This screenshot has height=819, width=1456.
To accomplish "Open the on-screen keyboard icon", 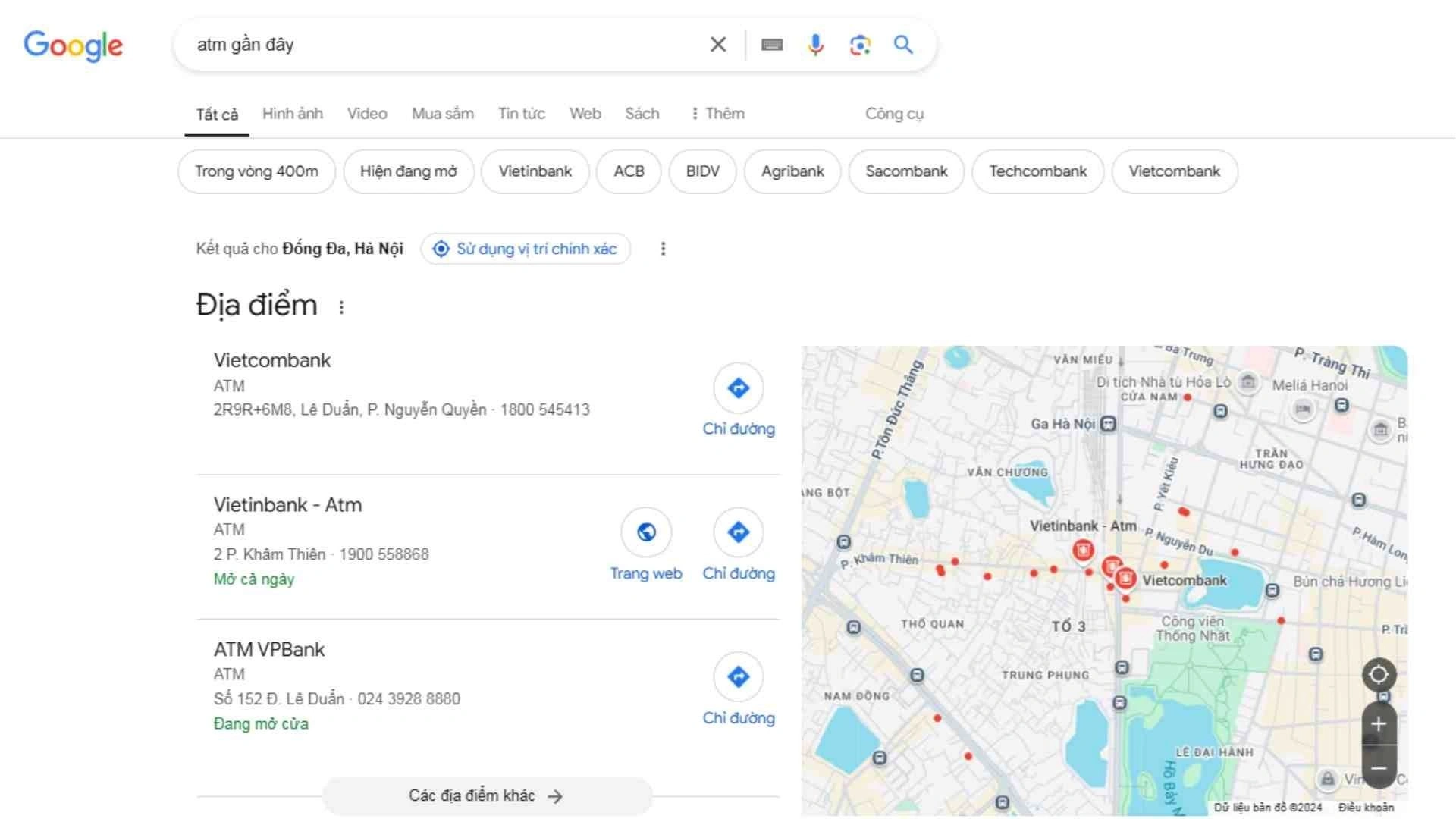I will pos(772,45).
